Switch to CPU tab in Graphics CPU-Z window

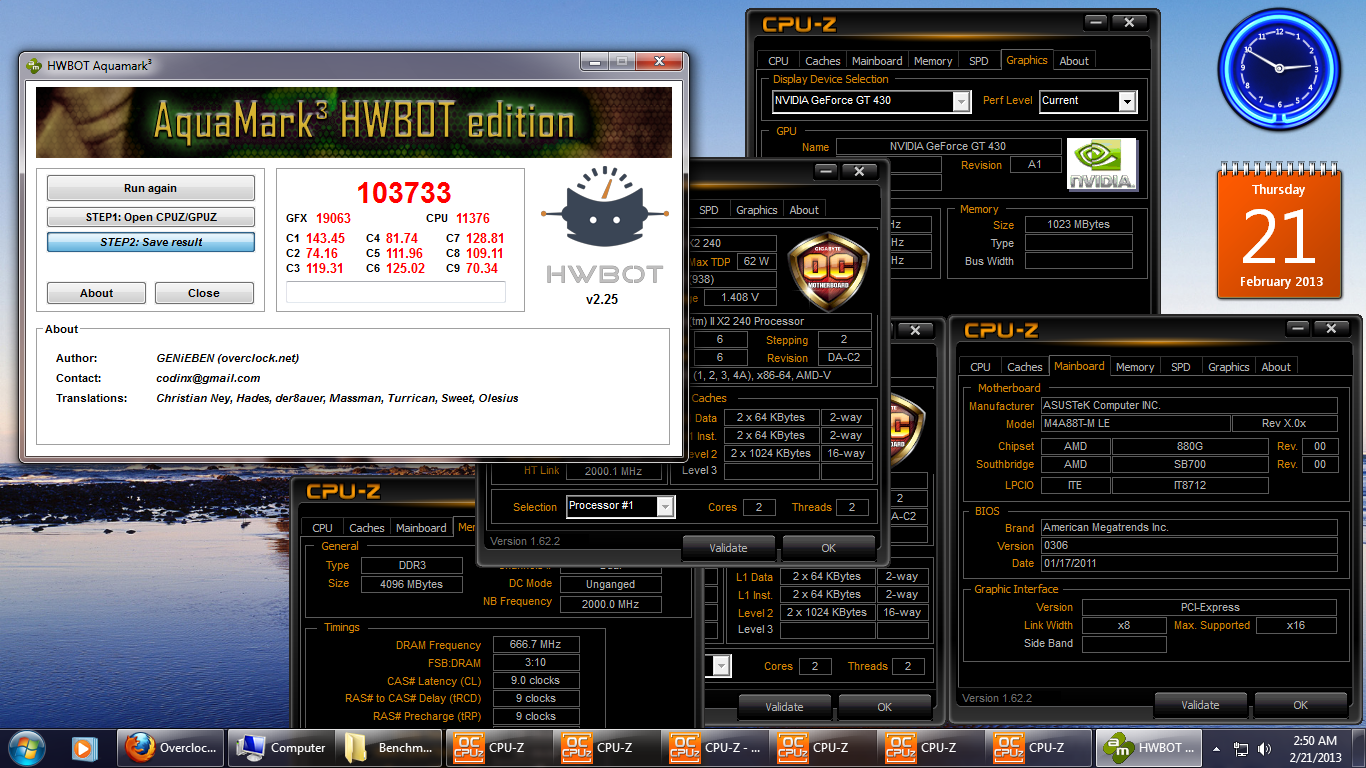coord(779,61)
